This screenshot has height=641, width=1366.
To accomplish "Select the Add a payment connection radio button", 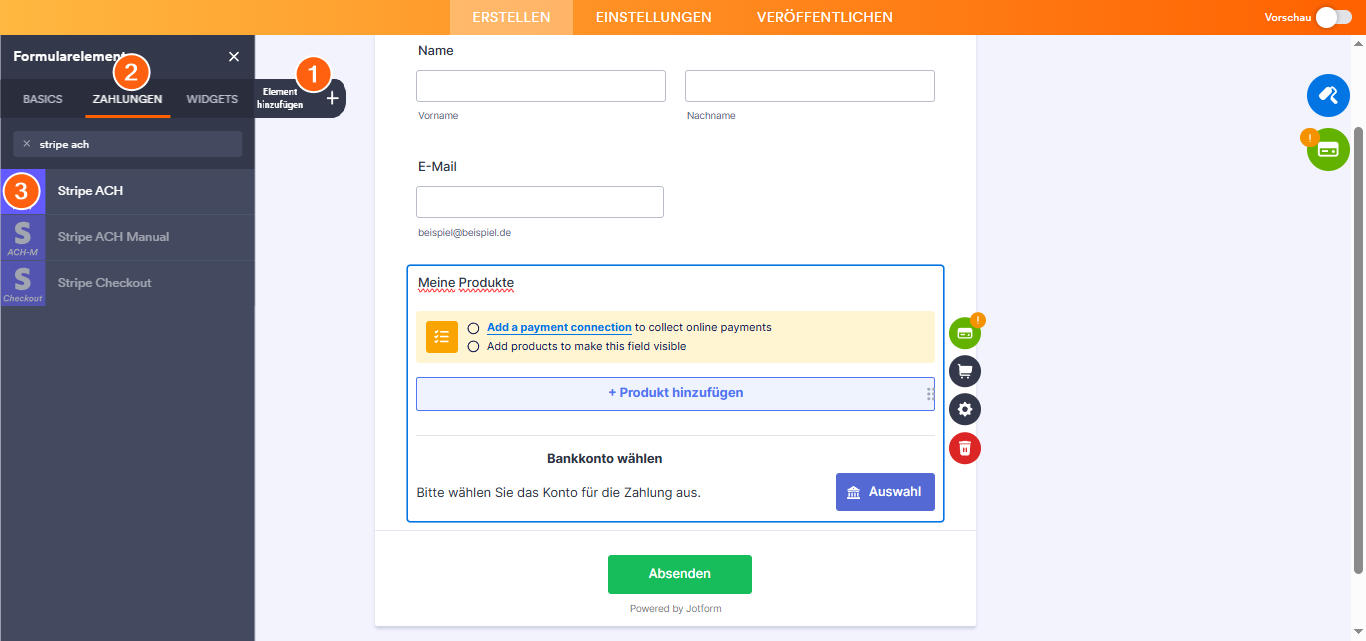I will (x=473, y=328).
